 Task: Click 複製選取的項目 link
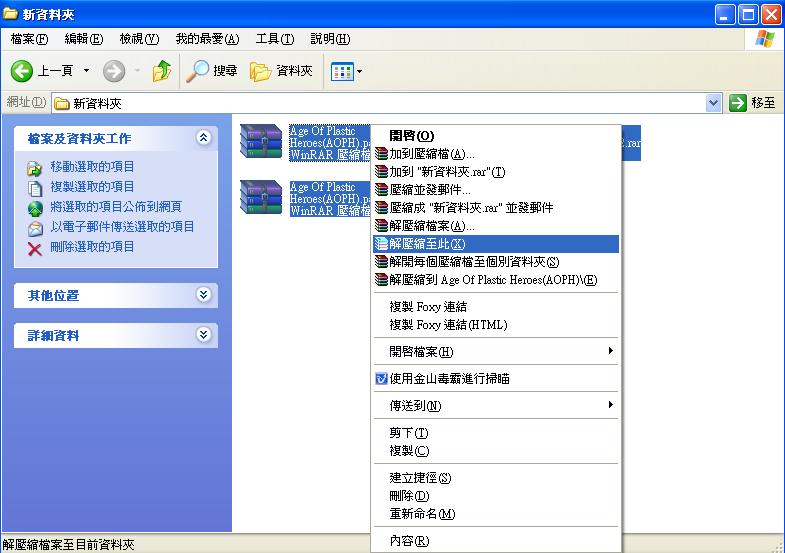pyautogui.click(x=92, y=187)
